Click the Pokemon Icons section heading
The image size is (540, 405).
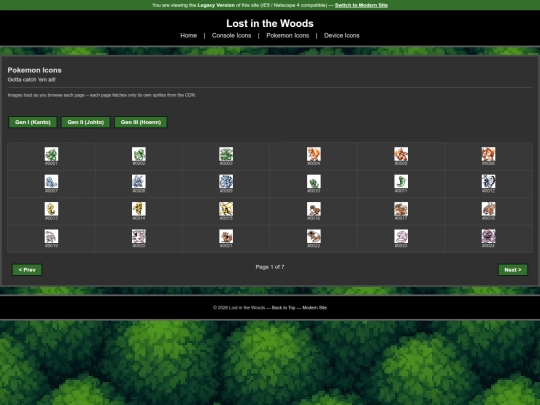pyautogui.click(x=34, y=70)
